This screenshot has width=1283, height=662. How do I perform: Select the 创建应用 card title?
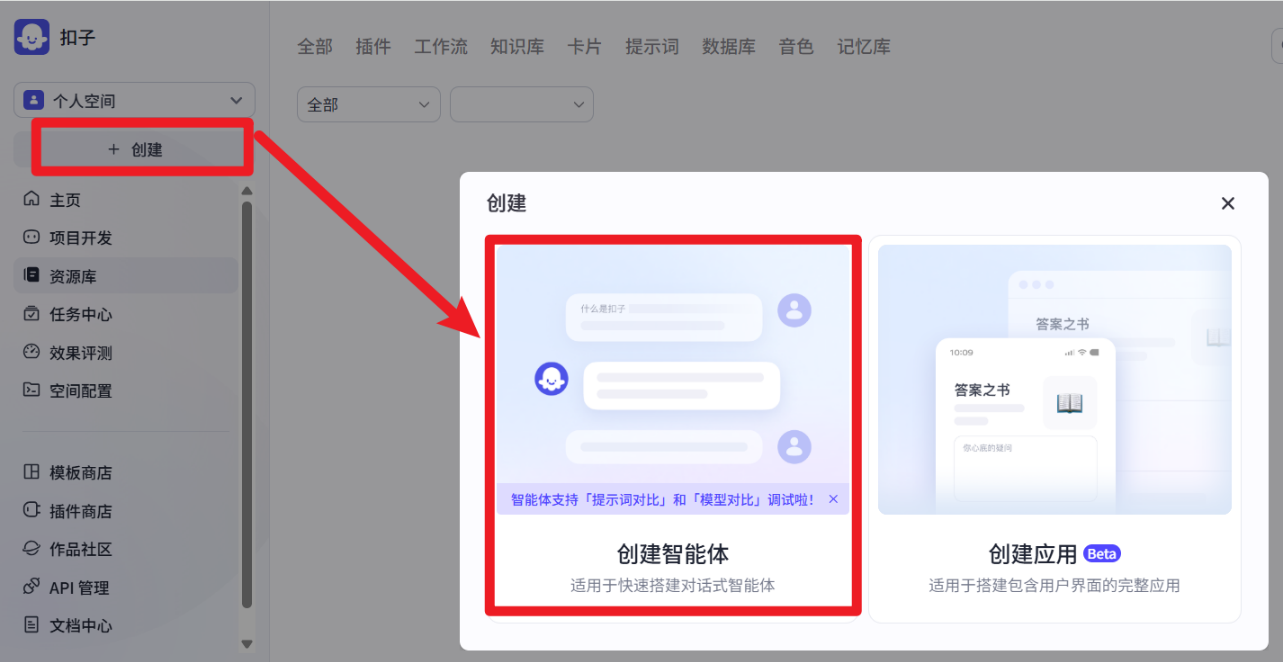pyautogui.click(x=1033, y=554)
